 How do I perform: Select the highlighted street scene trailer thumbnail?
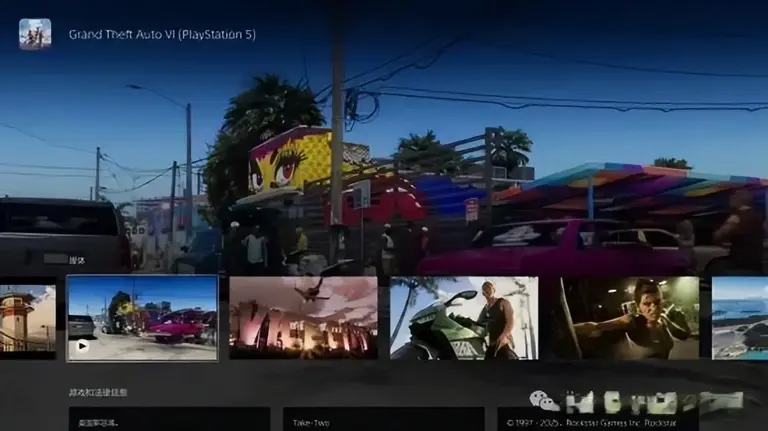(142, 318)
